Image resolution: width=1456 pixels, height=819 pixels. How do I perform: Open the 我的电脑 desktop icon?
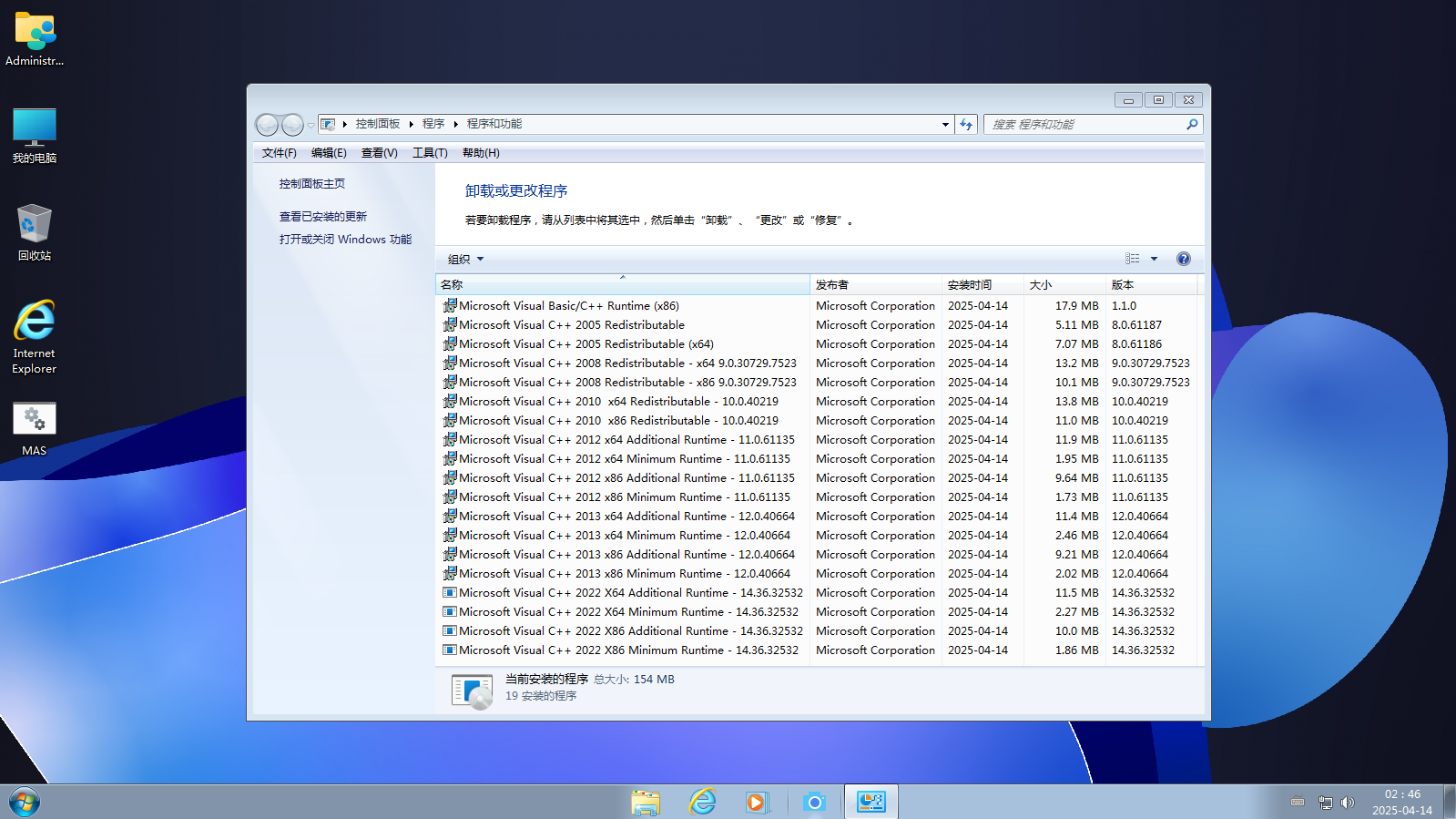point(35,135)
